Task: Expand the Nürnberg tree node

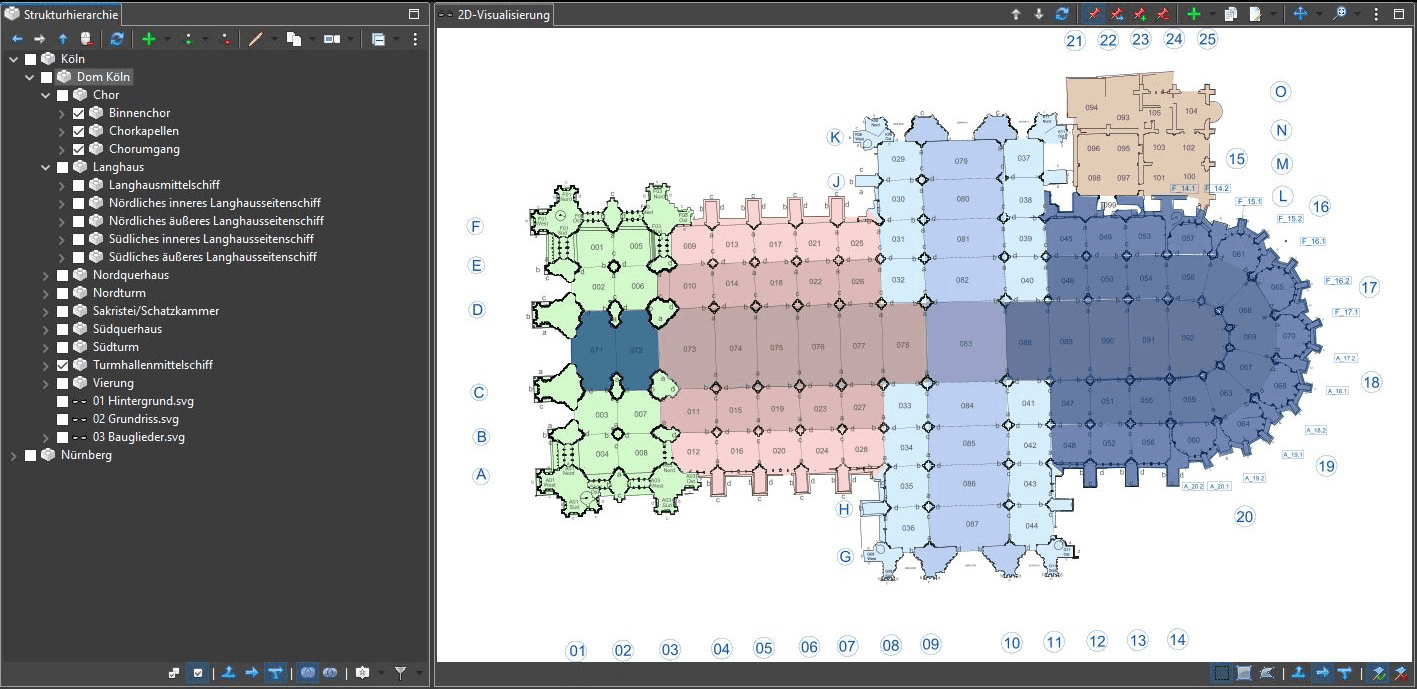Action: [x=14, y=455]
